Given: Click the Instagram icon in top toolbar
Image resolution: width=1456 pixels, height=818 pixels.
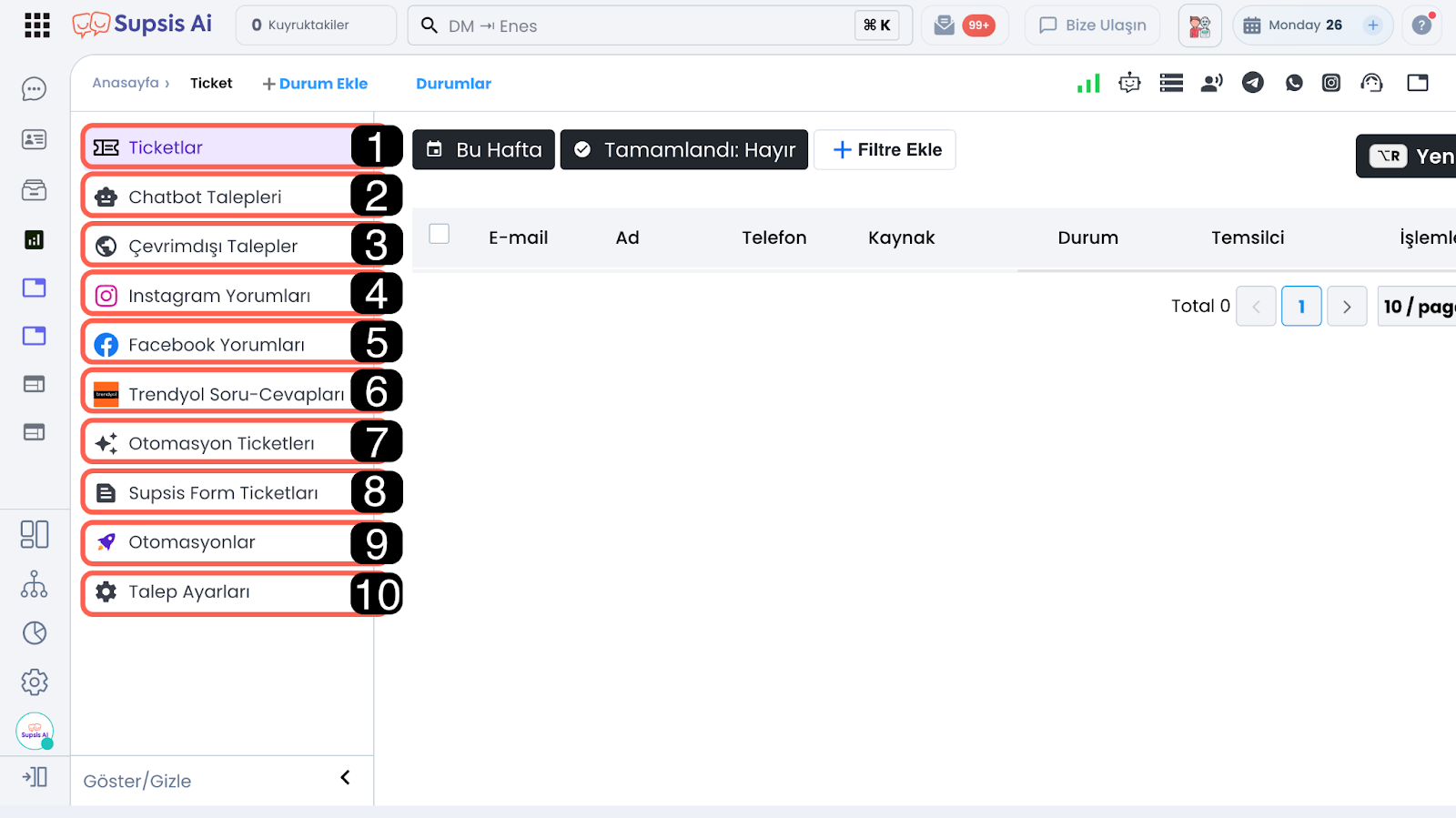Looking at the screenshot, I should click(x=1331, y=83).
